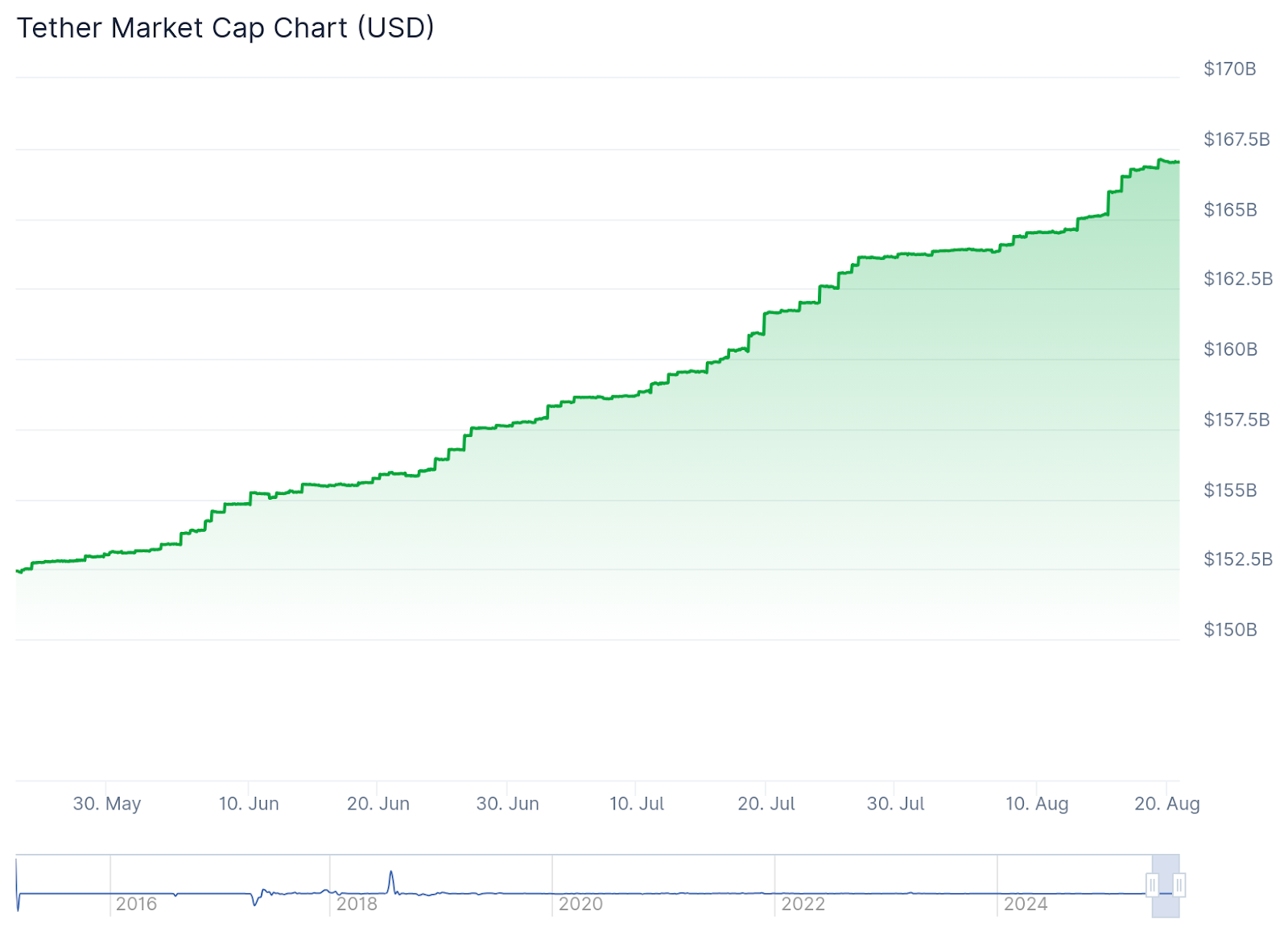Click the $160B y-axis label
1288x940 pixels.
(x=1230, y=349)
